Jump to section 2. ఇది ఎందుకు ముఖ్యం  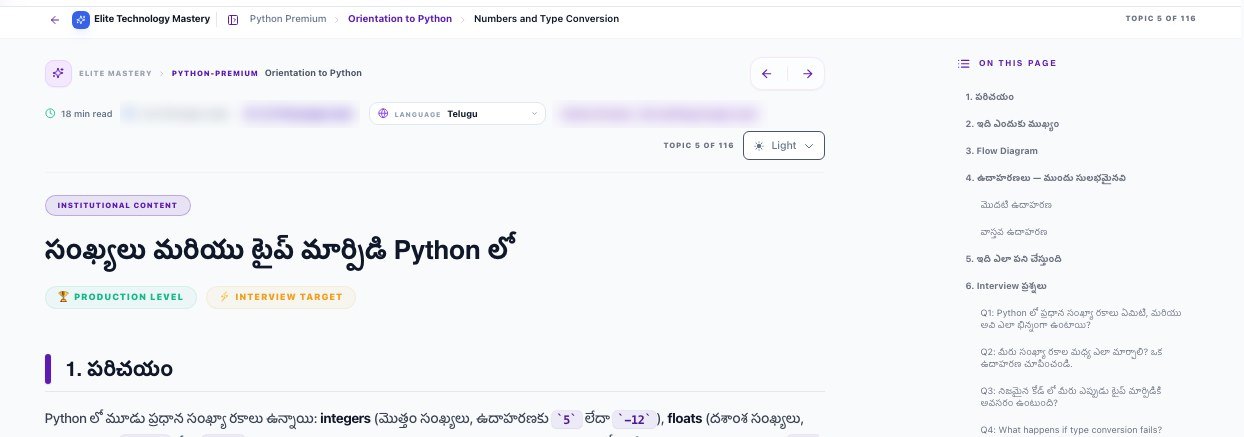[x=1012, y=124]
